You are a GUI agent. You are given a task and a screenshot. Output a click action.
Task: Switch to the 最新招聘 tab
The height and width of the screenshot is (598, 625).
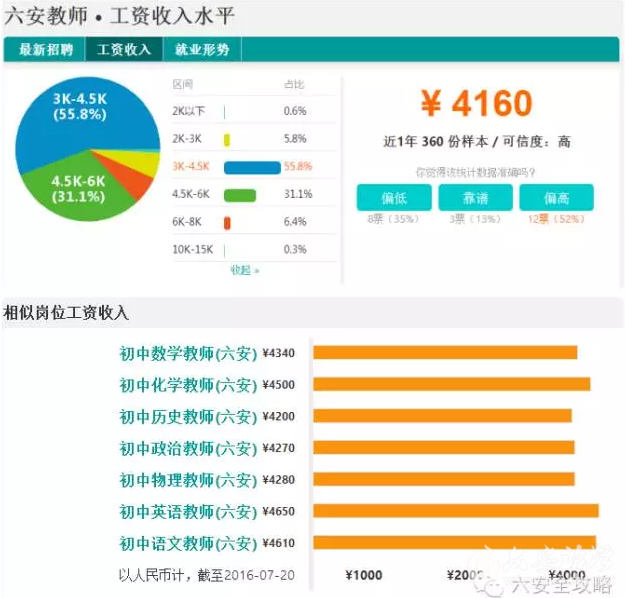[x=44, y=50]
